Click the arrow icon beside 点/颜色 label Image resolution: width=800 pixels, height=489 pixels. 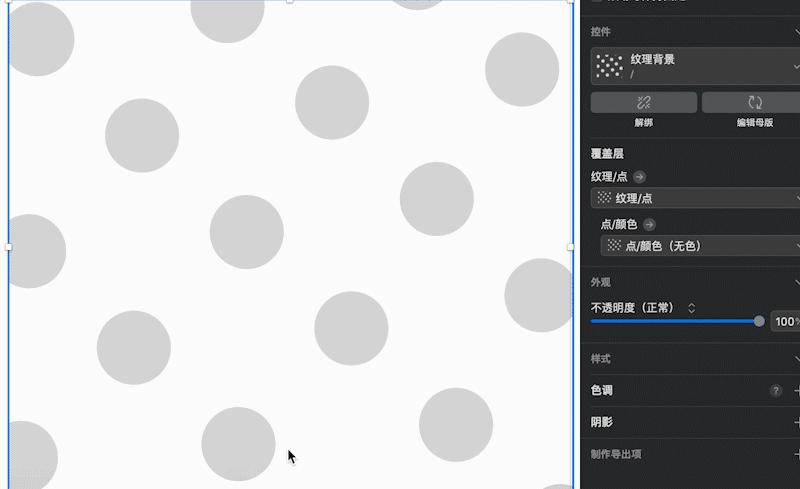(x=649, y=224)
